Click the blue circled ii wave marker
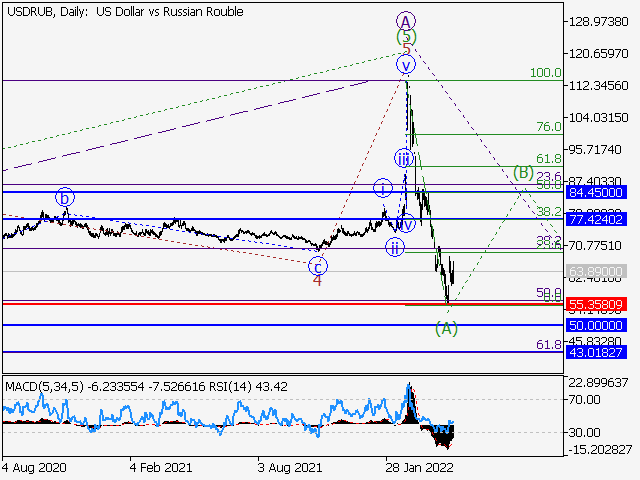 [x=395, y=247]
